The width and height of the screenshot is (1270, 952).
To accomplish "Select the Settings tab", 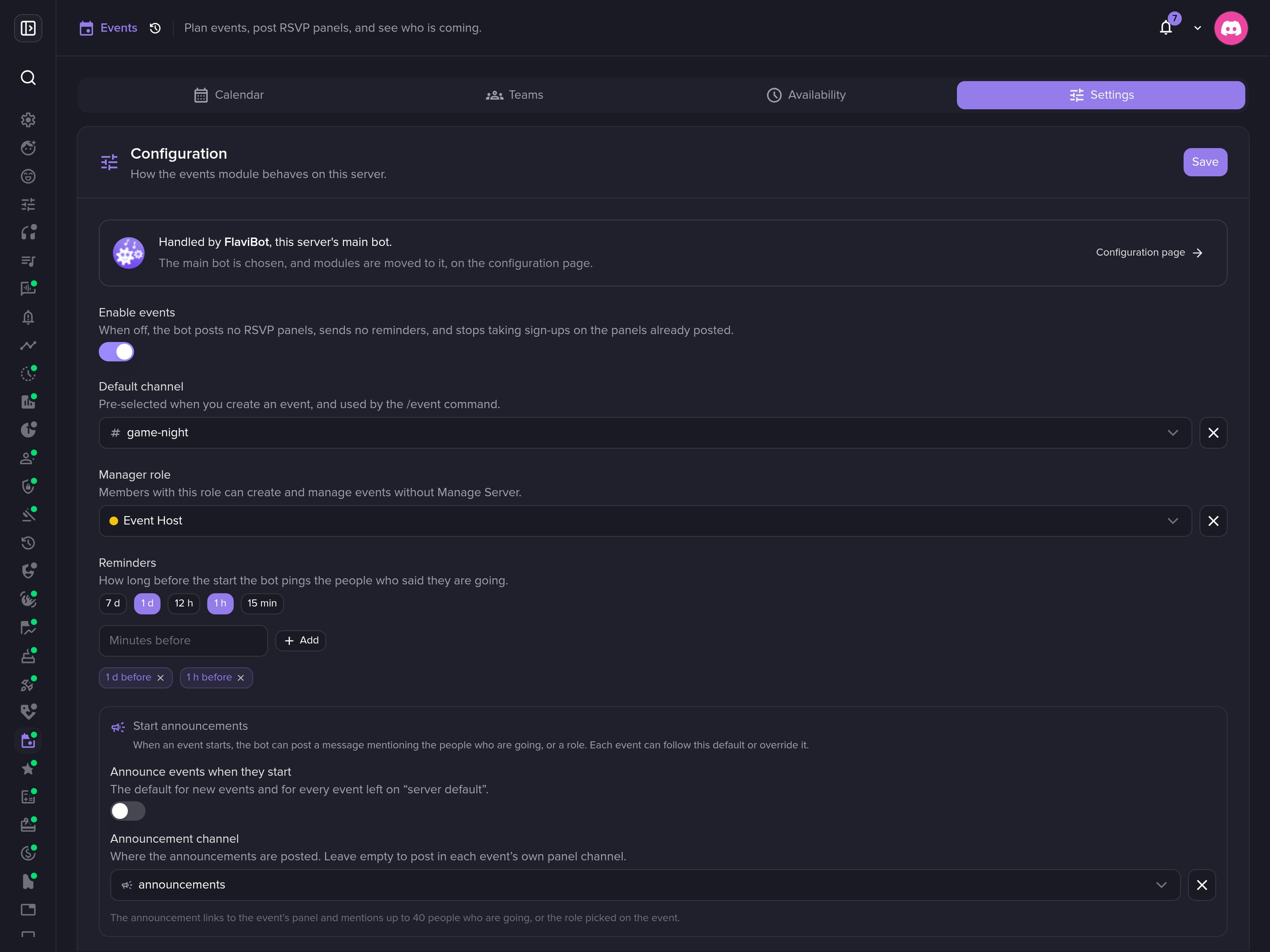I will 1101,95.
